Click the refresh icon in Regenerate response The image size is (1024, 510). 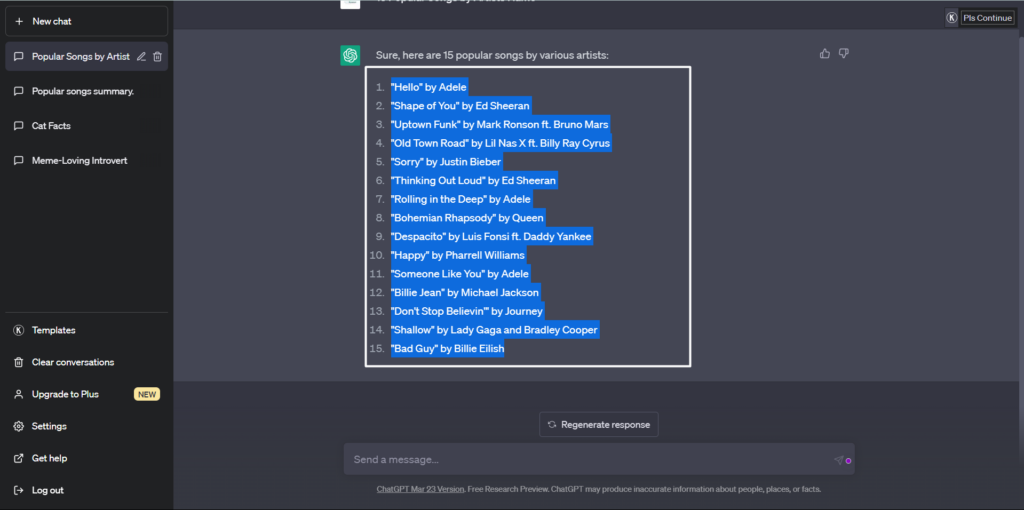click(x=552, y=424)
